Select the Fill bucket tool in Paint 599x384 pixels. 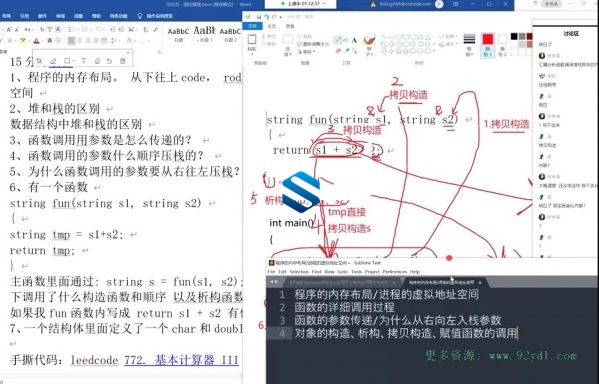[x=346, y=40]
